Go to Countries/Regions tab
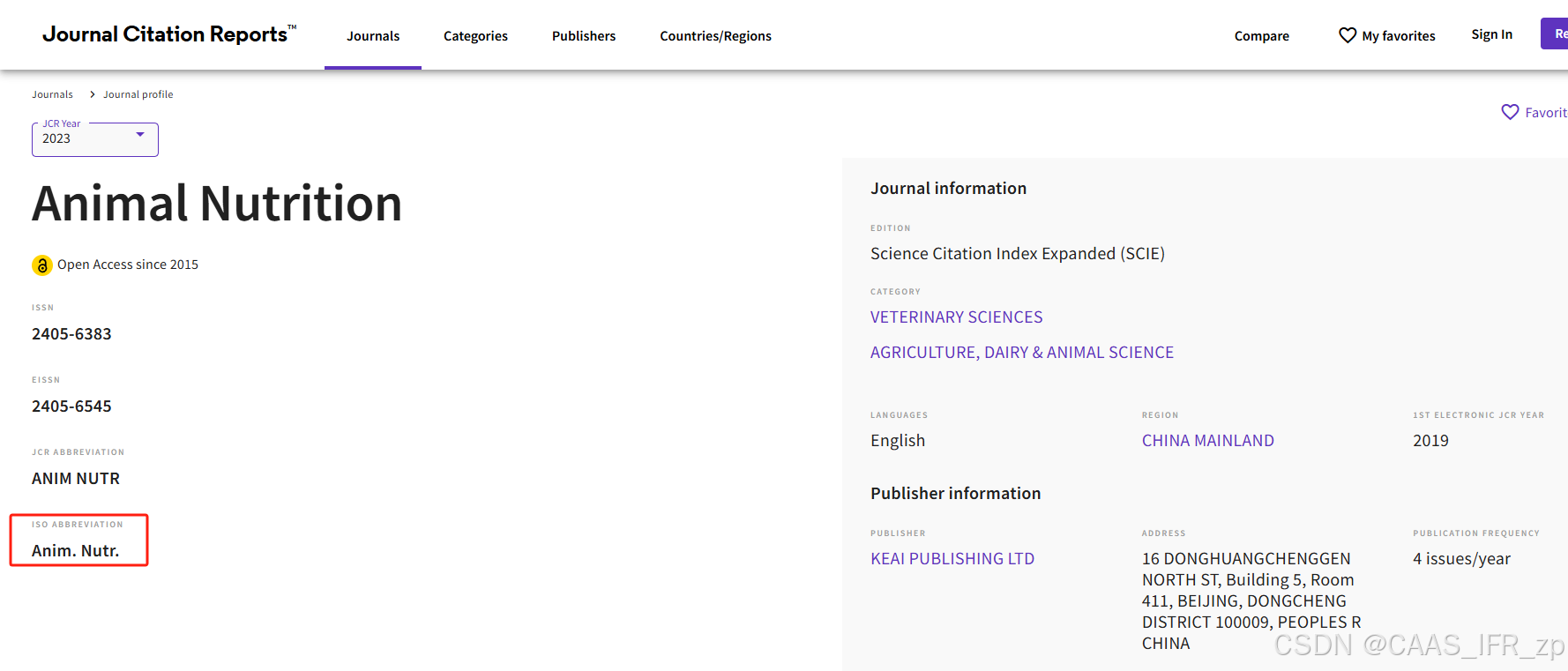Screen dimensions: 1568x671 click(715, 36)
